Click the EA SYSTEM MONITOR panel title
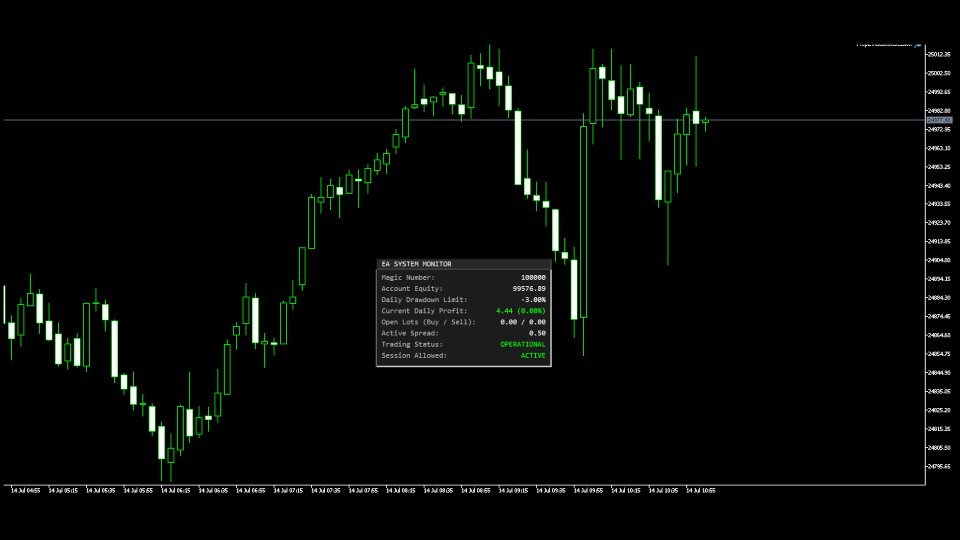The image size is (960, 540). coord(416,264)
